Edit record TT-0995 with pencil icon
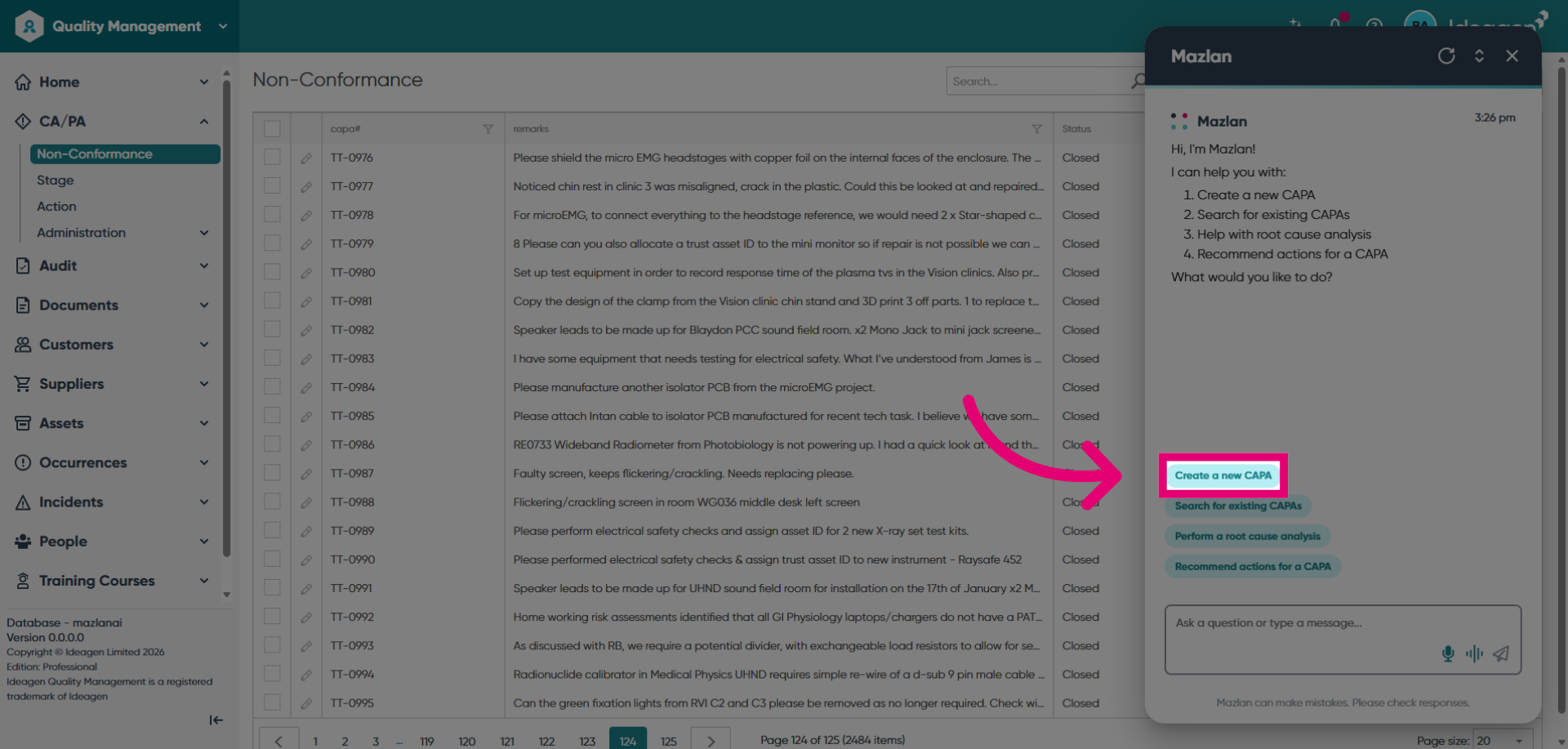This screenshot has height=749, width=1568. click(x=306, y=703)
